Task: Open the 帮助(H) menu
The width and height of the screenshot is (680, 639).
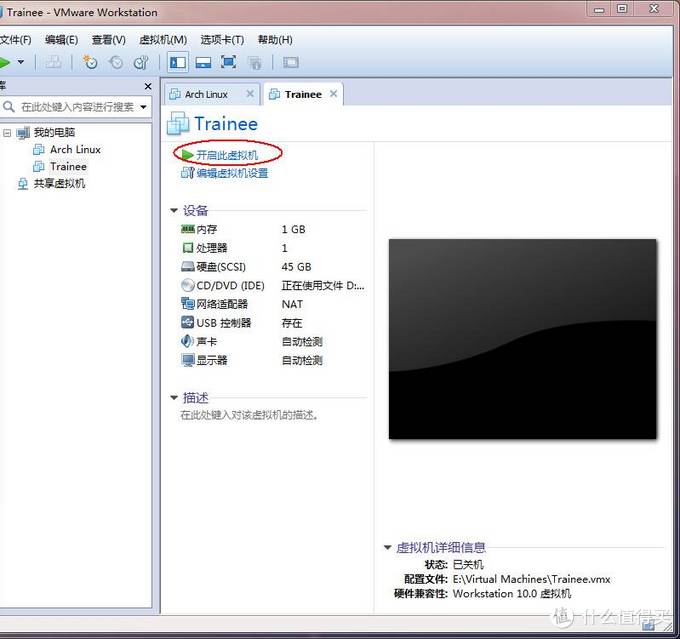Action: coord(275,40)
